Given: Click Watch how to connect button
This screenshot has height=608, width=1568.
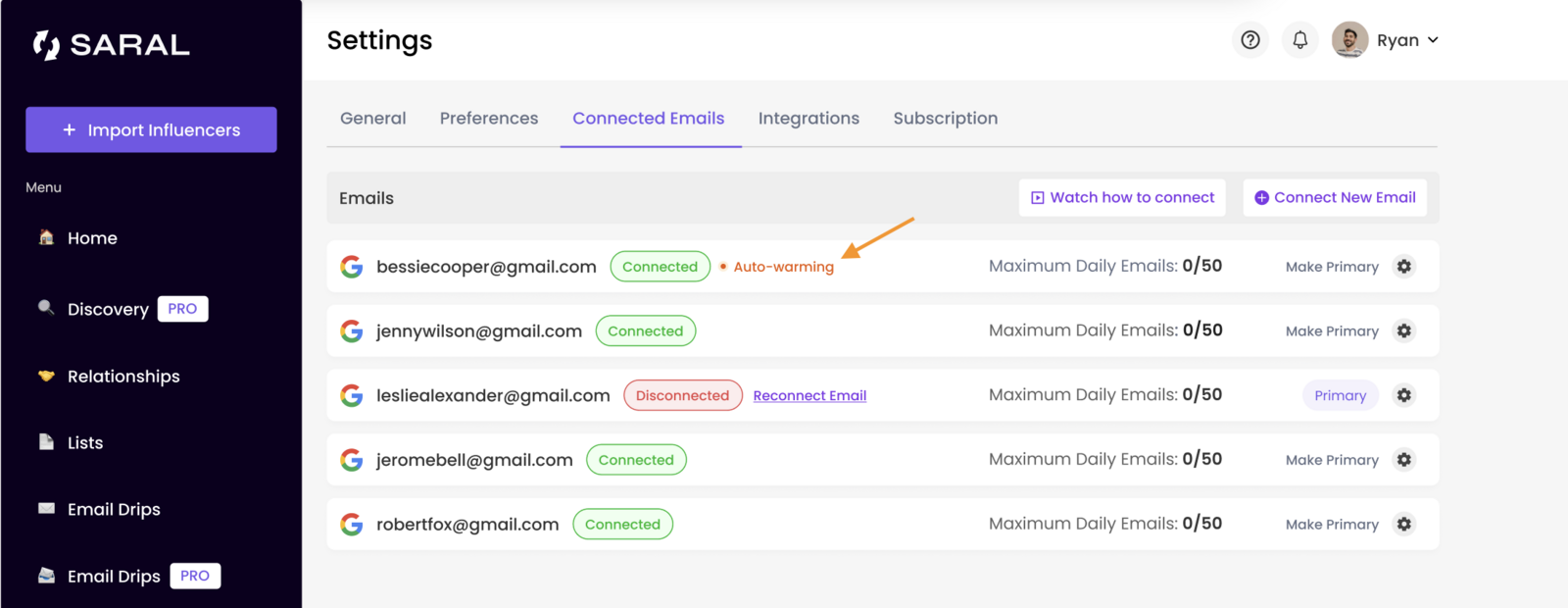Looking at the screenshot, I should [x=1122, y=198].
